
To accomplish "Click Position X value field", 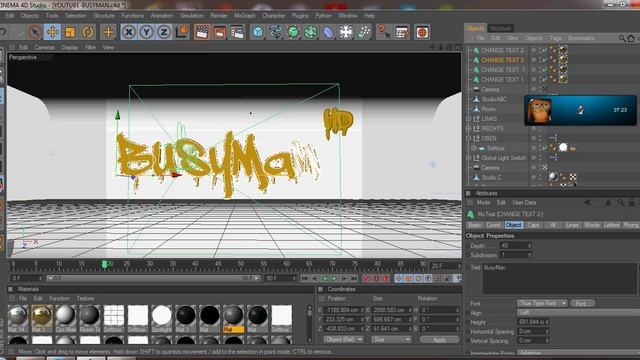I will pyautogui.click(x=344, y=310).
